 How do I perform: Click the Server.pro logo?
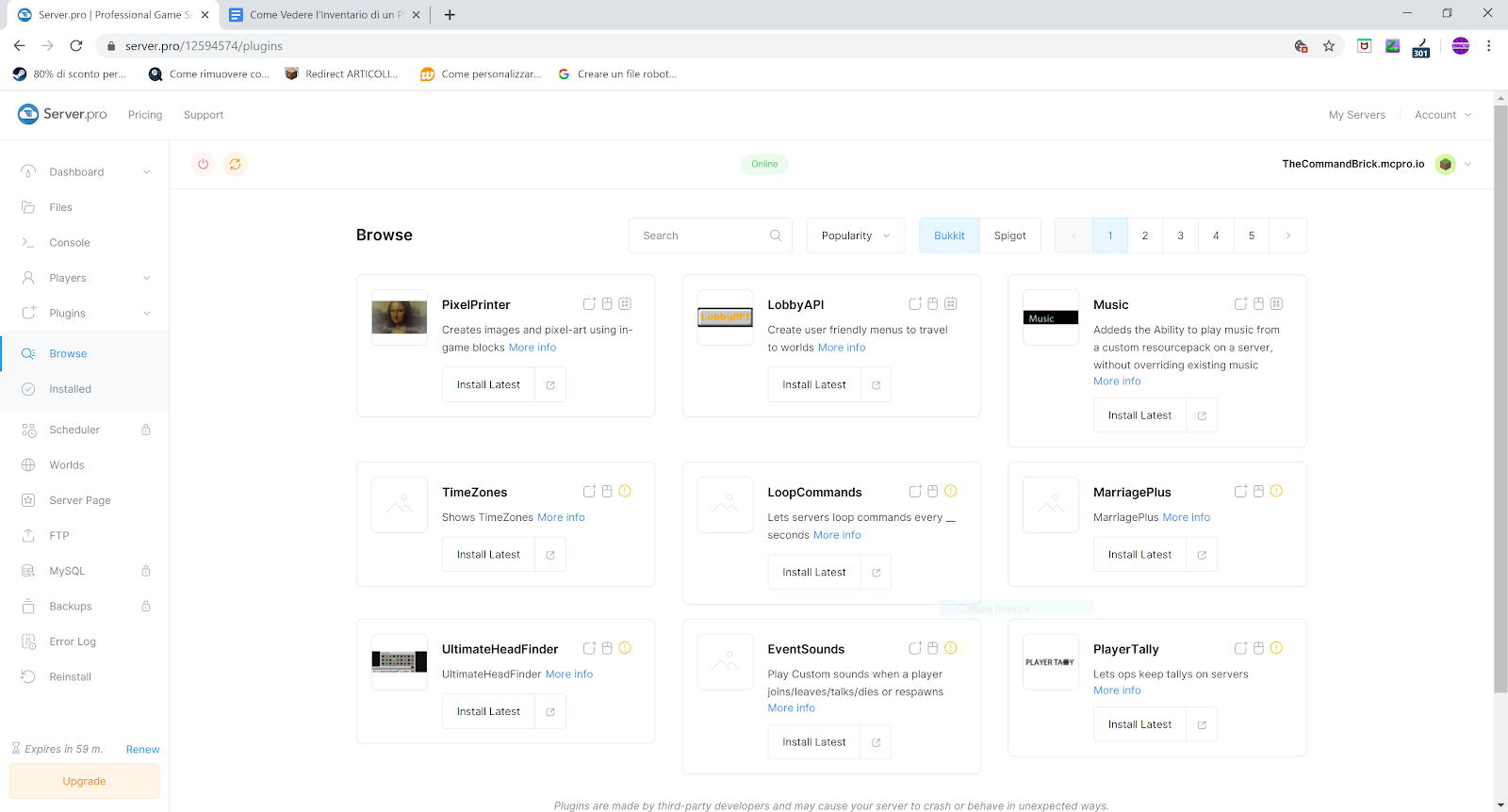tap(62, 114)
